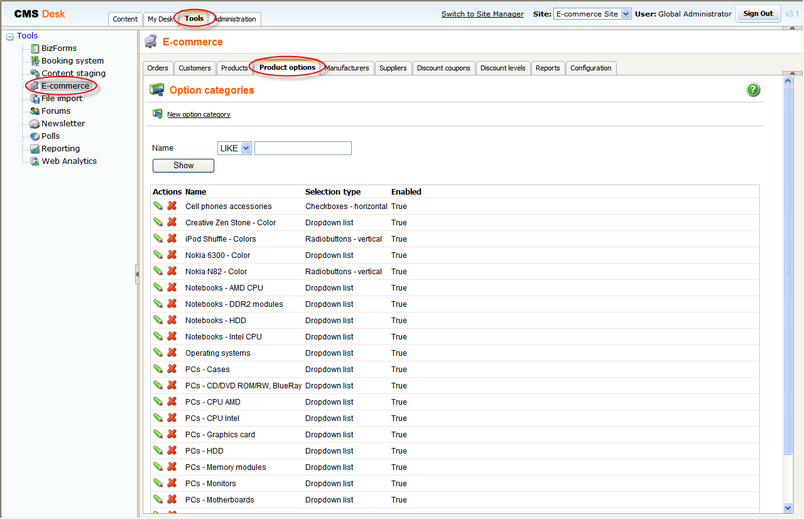Follow the Switch to Site Manager link
The height and width of the screenshot is (519, 804).
tap(483, 14)
